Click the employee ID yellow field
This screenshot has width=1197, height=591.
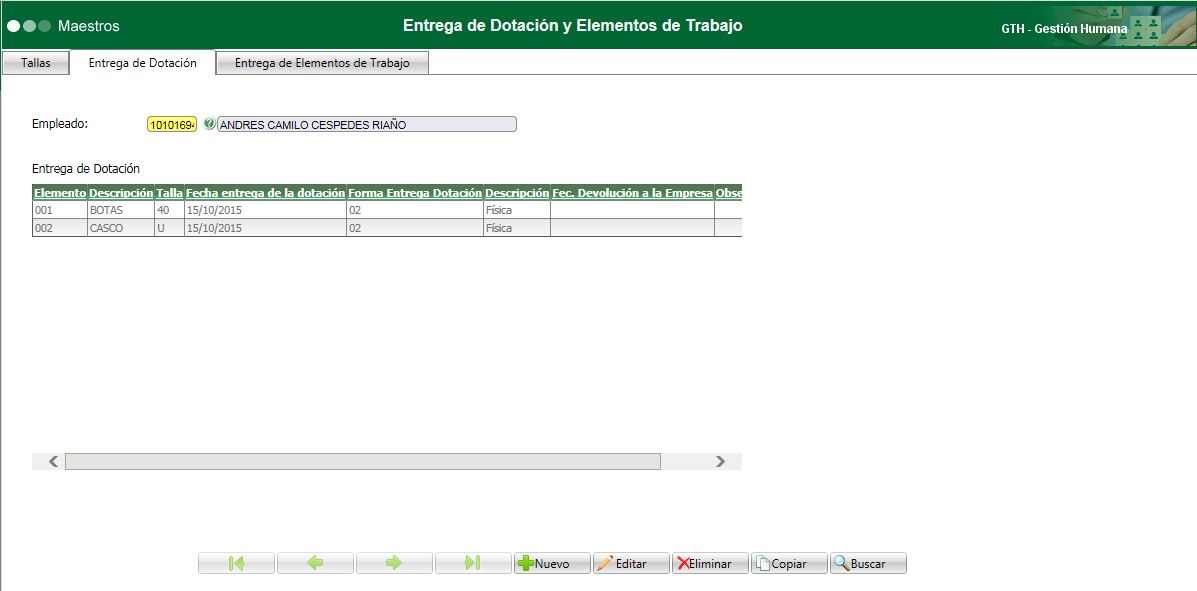click(172, 124)
